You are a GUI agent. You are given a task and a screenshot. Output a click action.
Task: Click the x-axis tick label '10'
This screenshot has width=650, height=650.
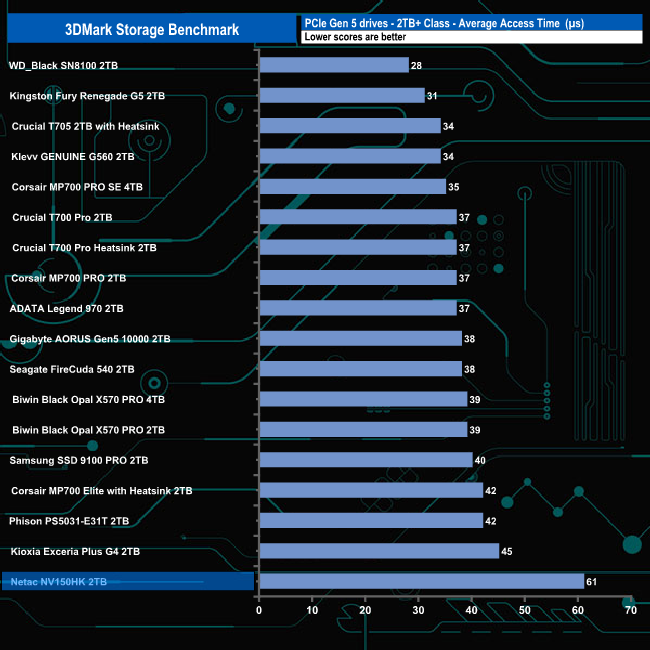coord(312,610)
